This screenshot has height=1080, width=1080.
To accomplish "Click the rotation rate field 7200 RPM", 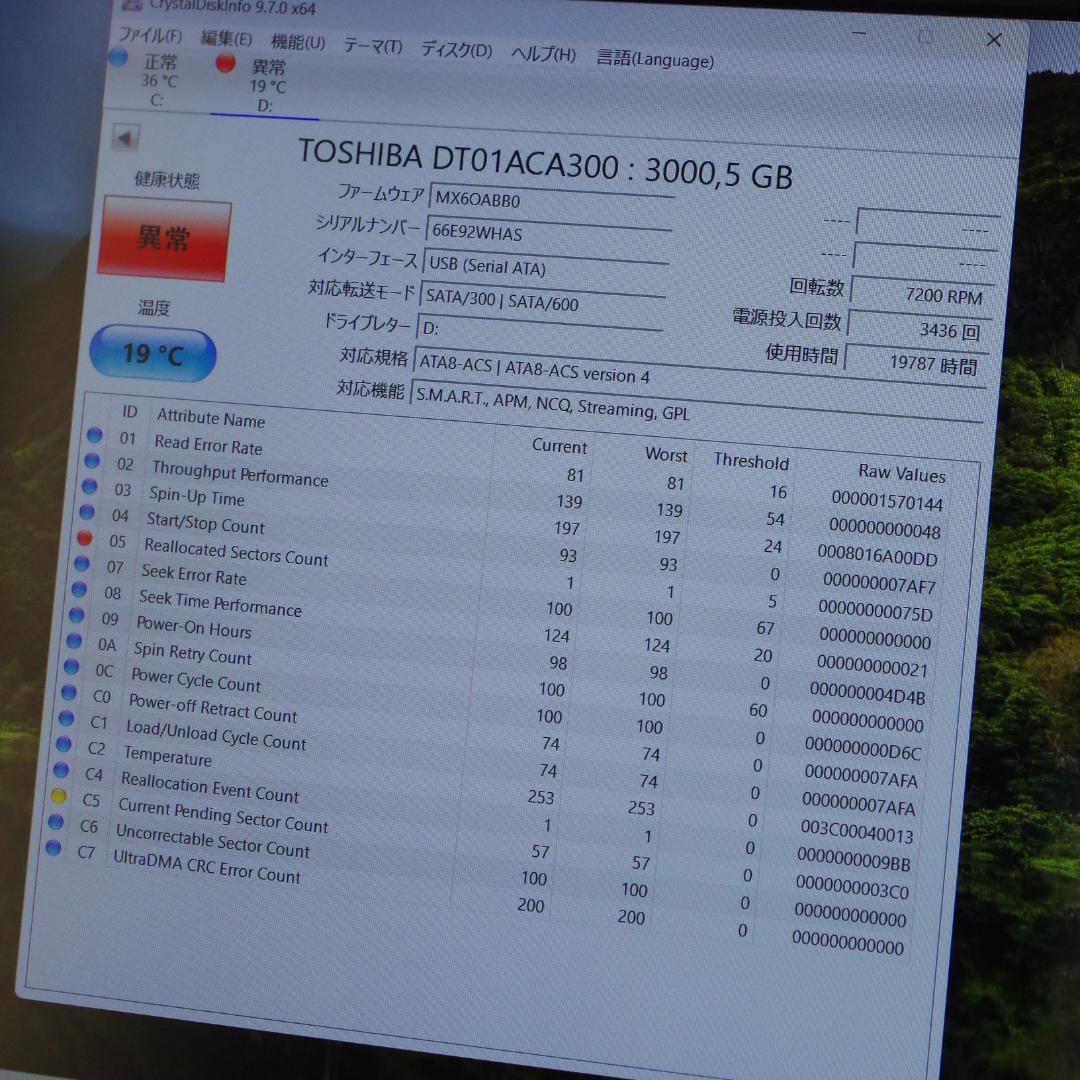I will tap(922, 294).
